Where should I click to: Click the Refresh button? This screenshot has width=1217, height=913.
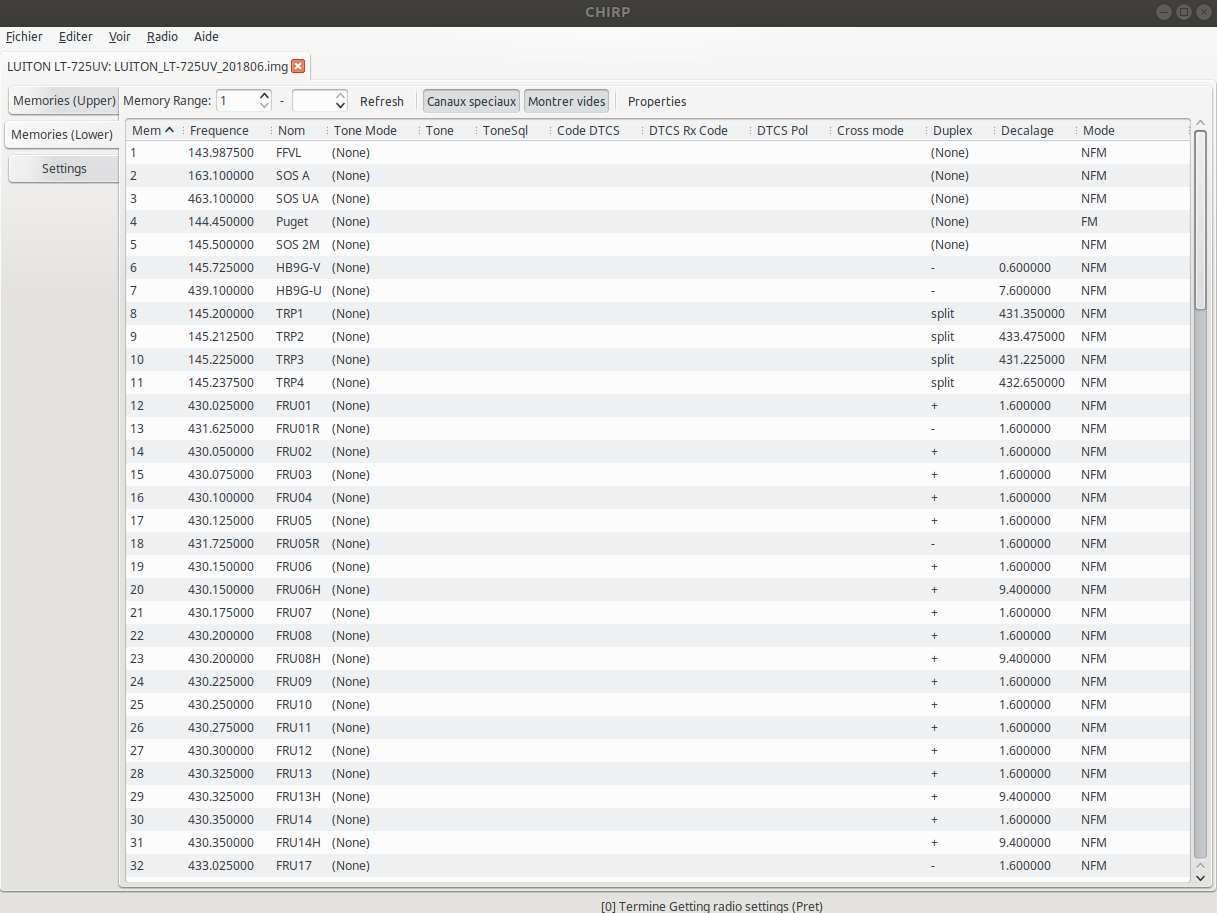[382, 101]
